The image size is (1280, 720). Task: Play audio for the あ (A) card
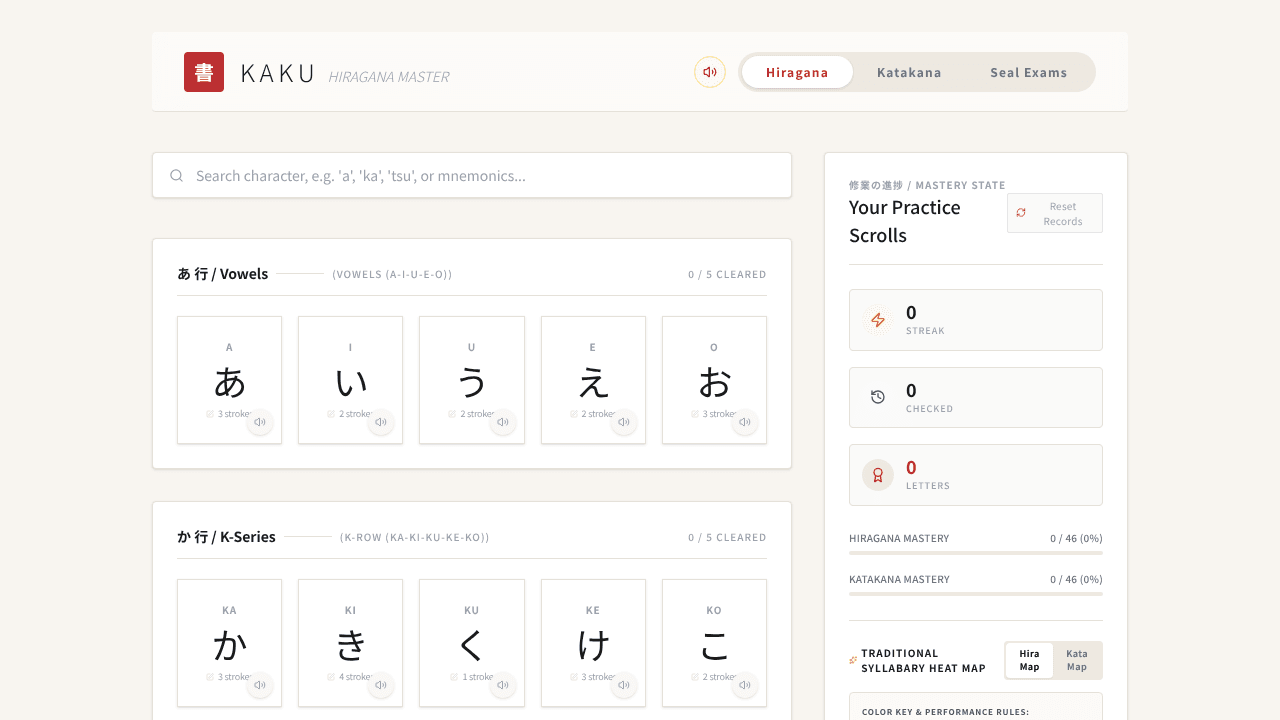click(x=260, y=422)
